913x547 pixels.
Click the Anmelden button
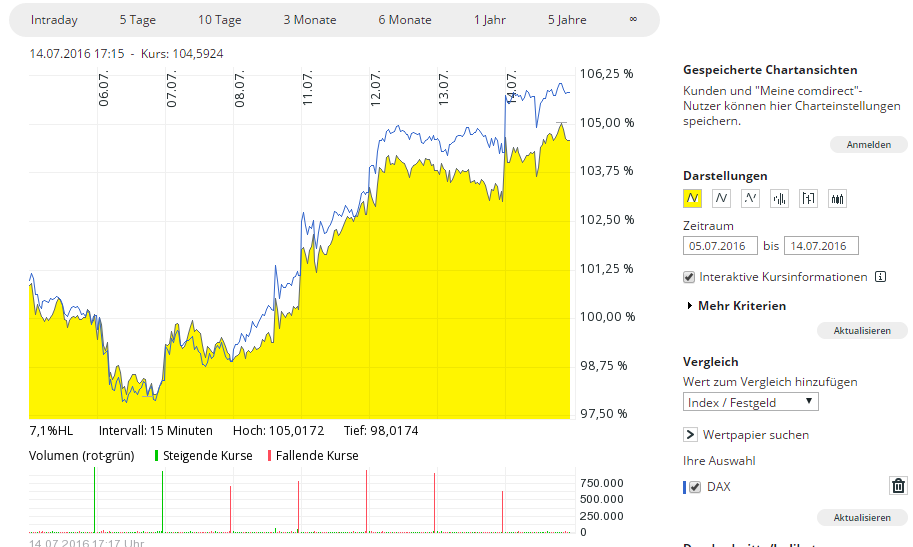(x=868, y=144)
